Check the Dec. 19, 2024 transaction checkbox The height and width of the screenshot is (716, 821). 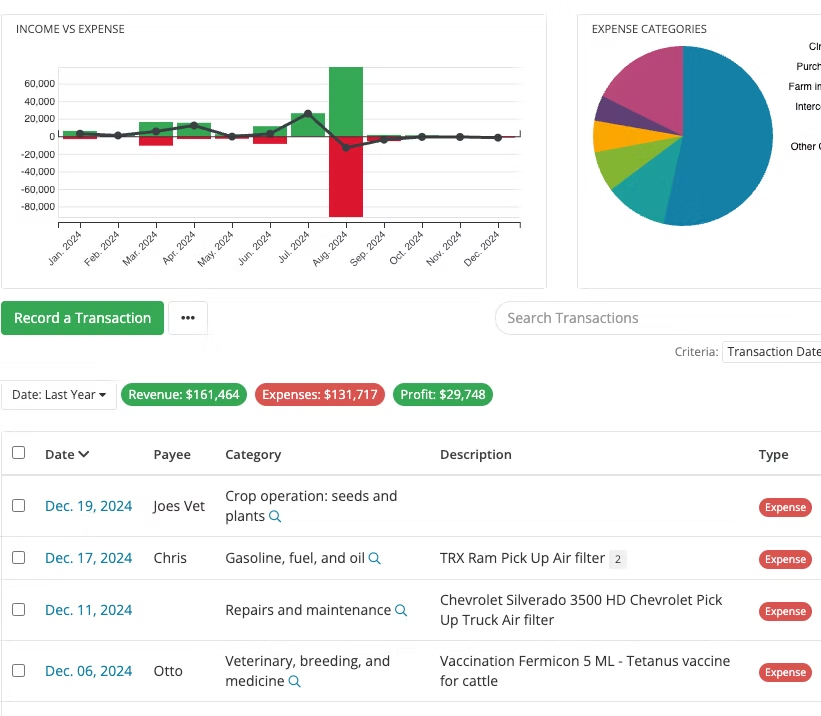click(x=19, y=506)
